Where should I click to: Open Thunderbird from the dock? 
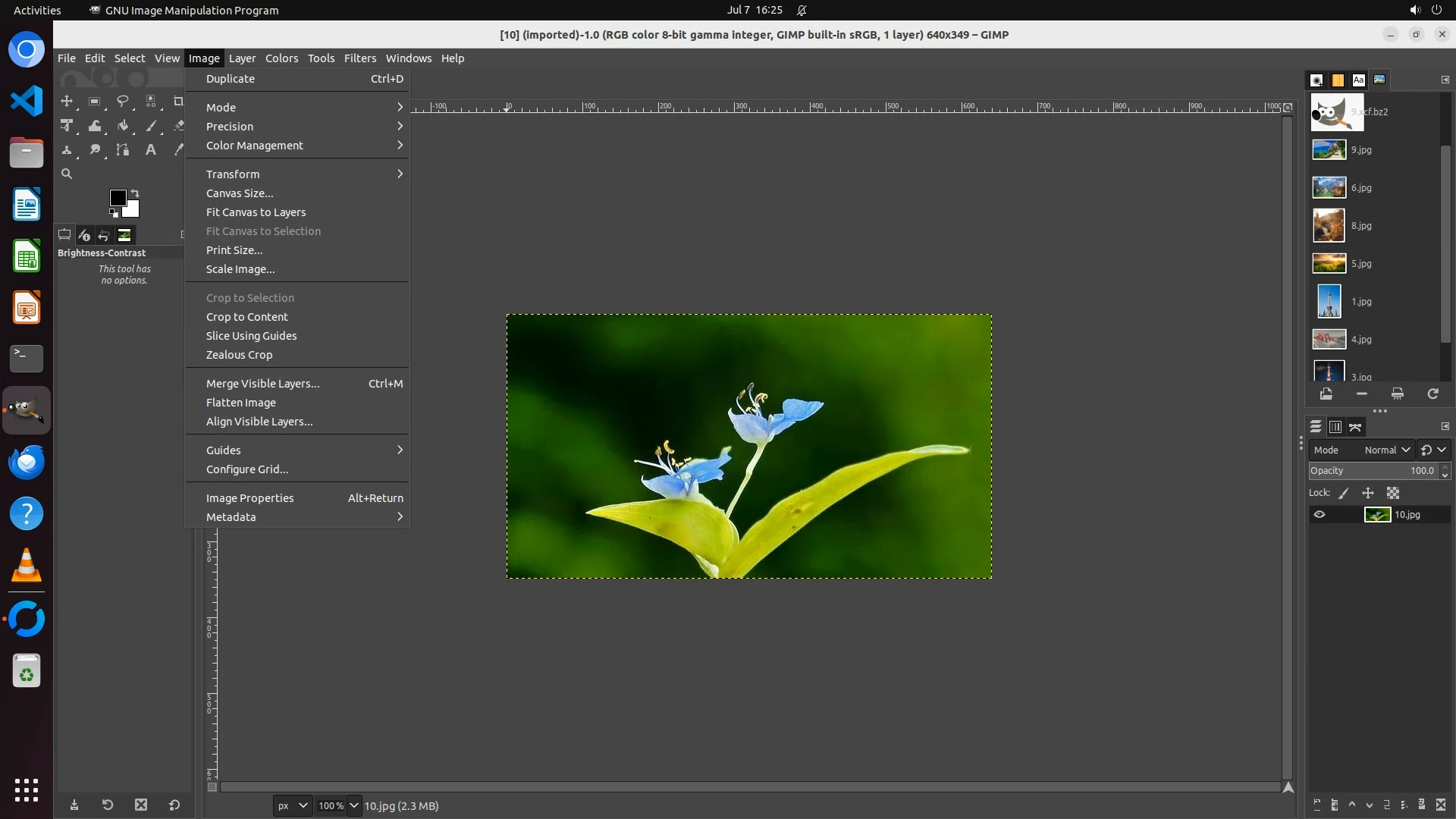tap(27, 462)
